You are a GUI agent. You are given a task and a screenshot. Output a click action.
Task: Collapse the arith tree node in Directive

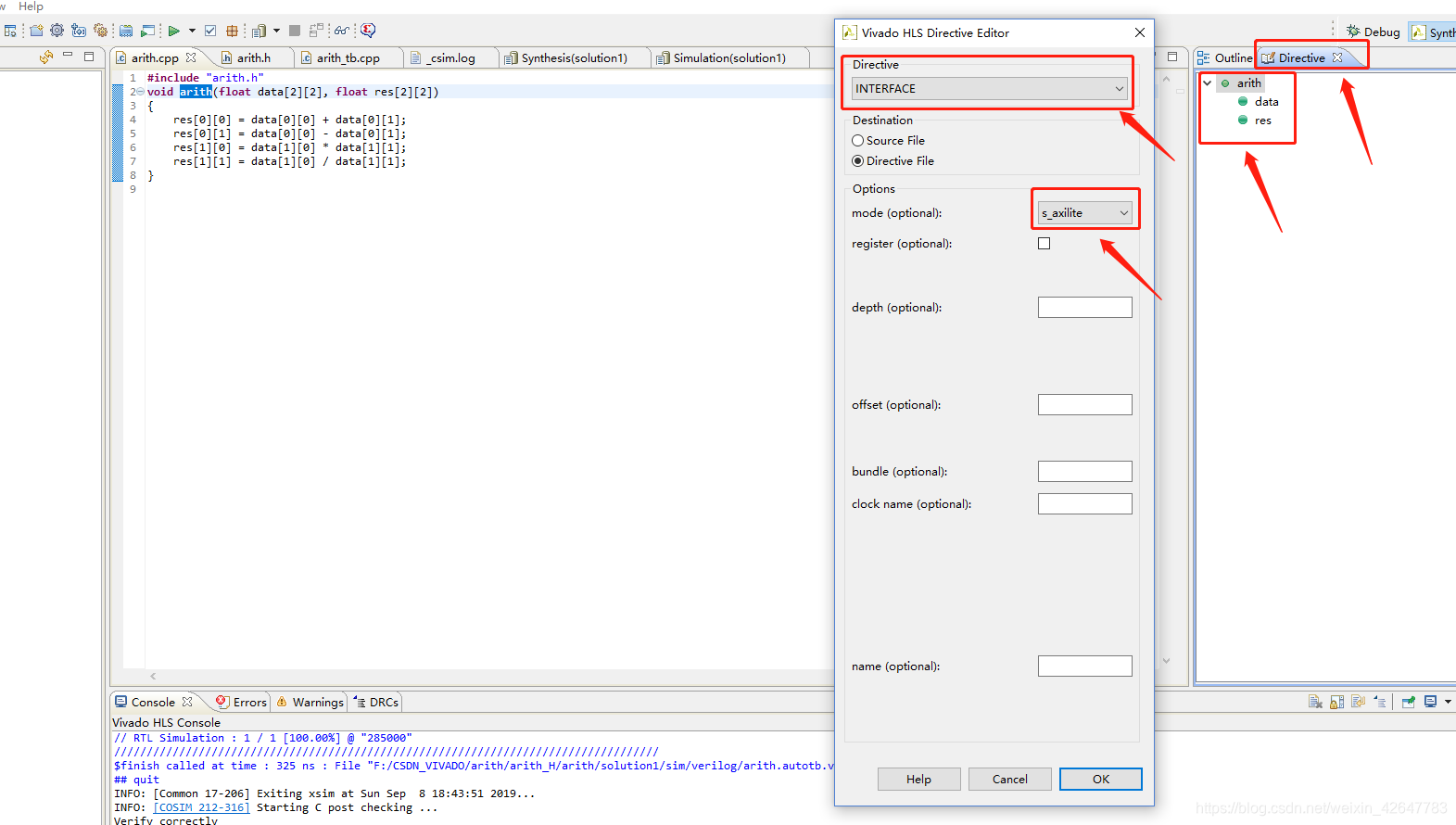coord(1208,82)
